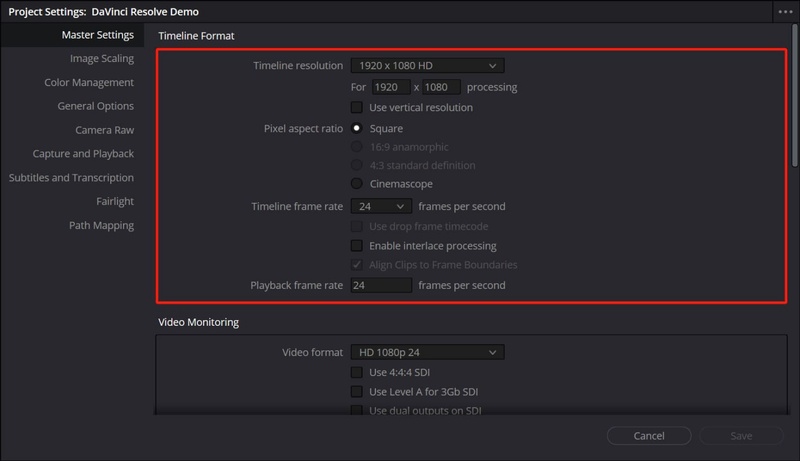Image resolution: width=800 pixels, height=461 pixels.
Task: Switch to Fairlight settings
Action: point(115,201)
